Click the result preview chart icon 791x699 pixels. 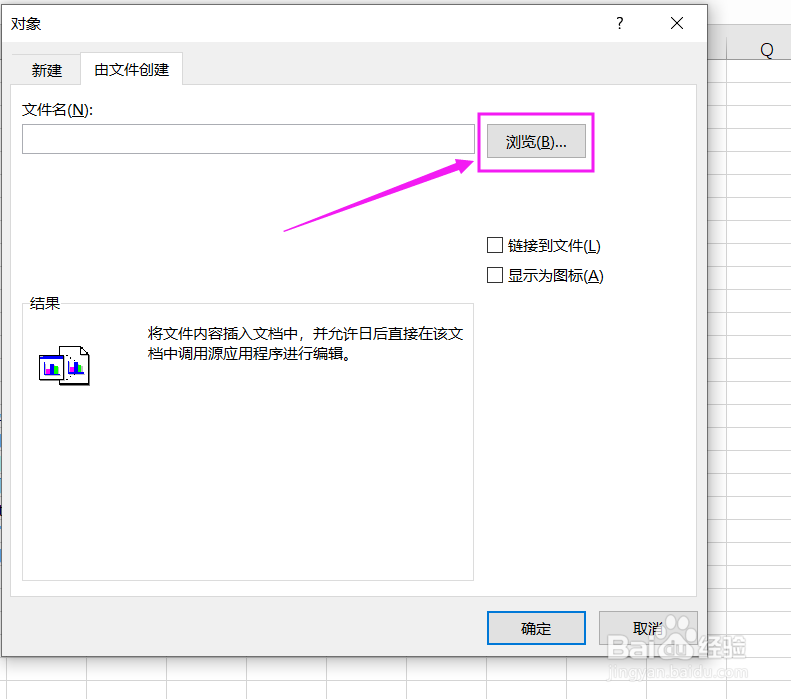[64, 366]
